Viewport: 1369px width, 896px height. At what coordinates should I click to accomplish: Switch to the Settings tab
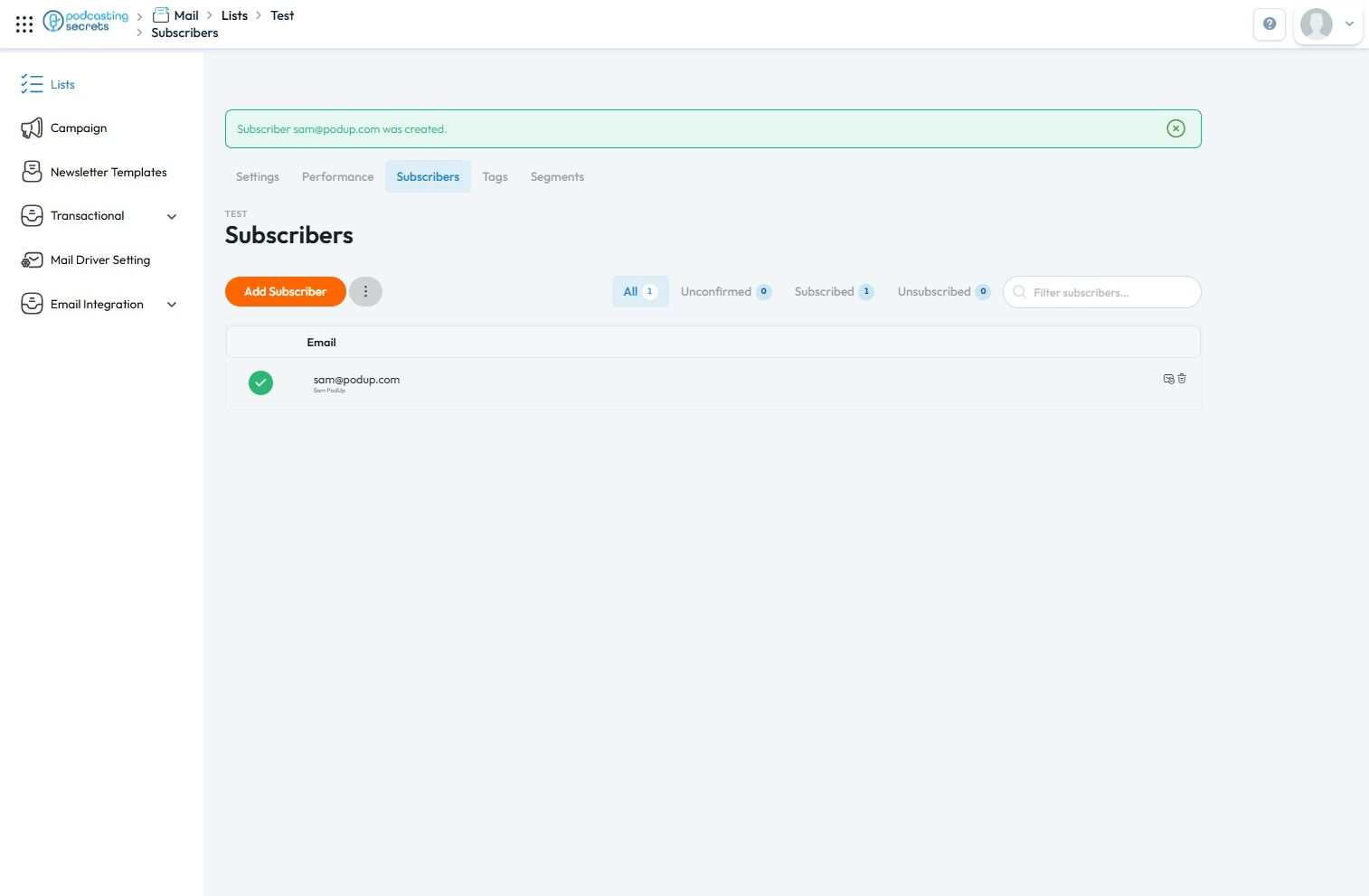pos(258,177)
